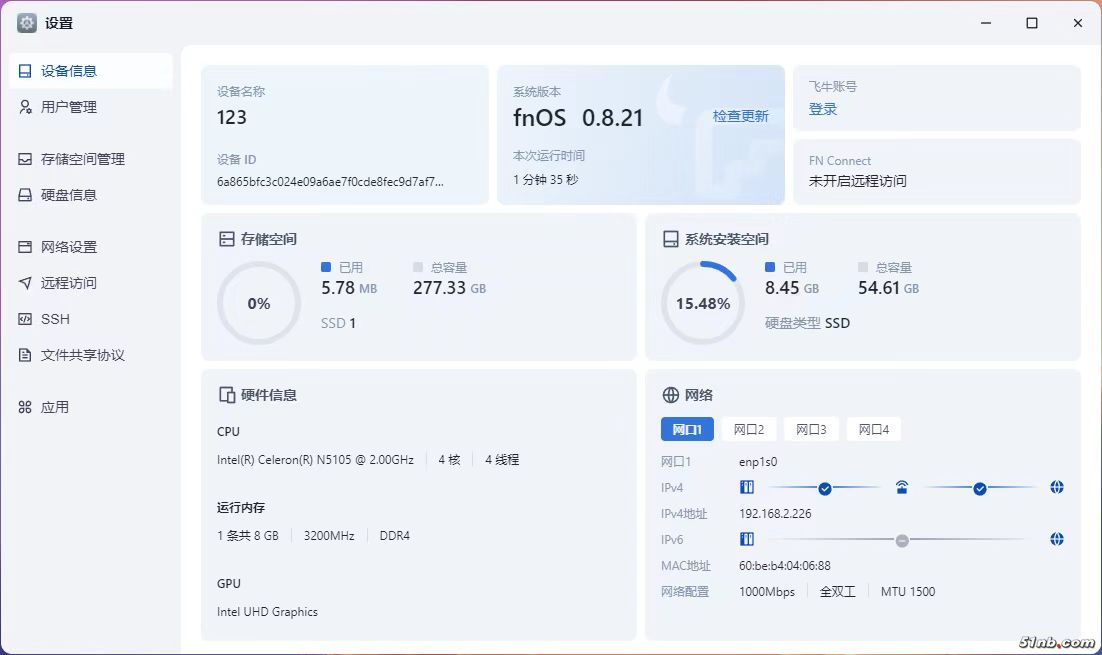Click the settings gear icon in title bar
This screenshot has width=1102, height=655.
pos(27,23)
